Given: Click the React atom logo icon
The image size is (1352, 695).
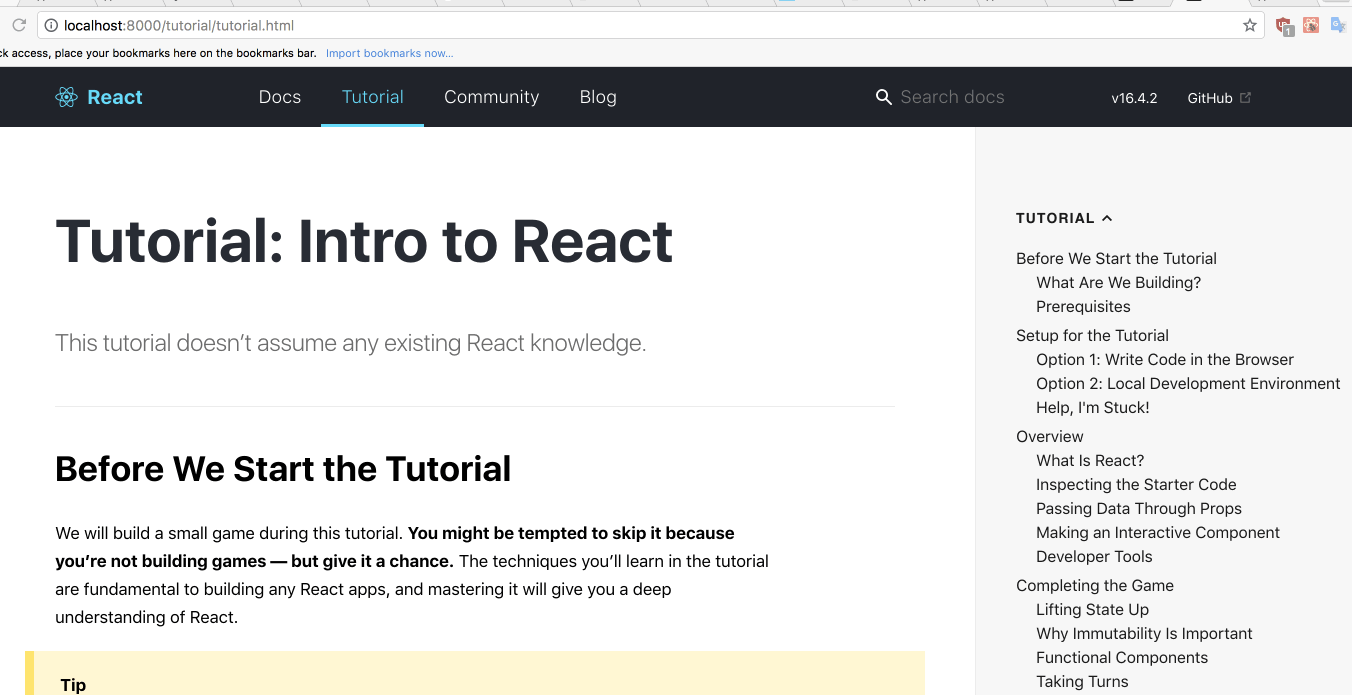Looking at the screenshot, I should click(66, 97).
